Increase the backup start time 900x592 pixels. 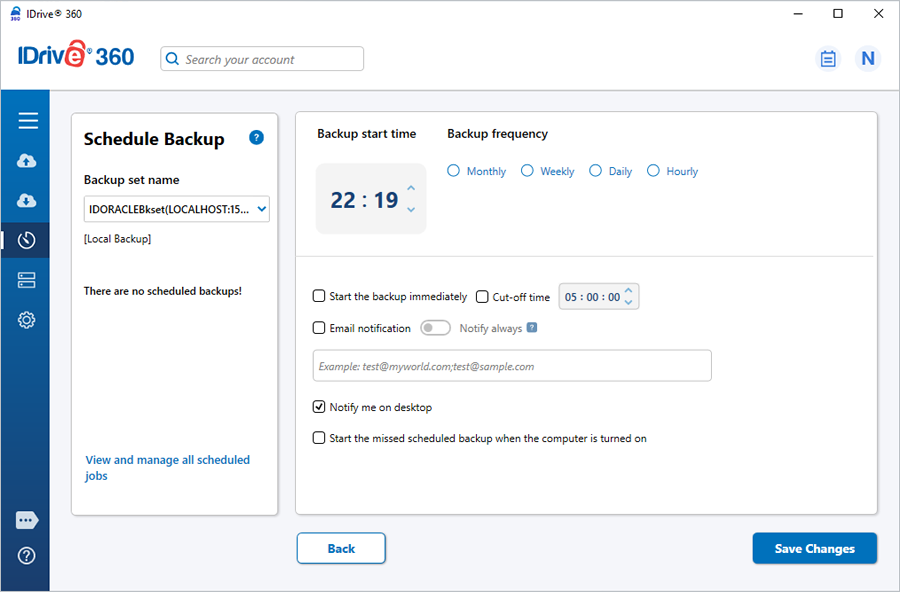411,189
